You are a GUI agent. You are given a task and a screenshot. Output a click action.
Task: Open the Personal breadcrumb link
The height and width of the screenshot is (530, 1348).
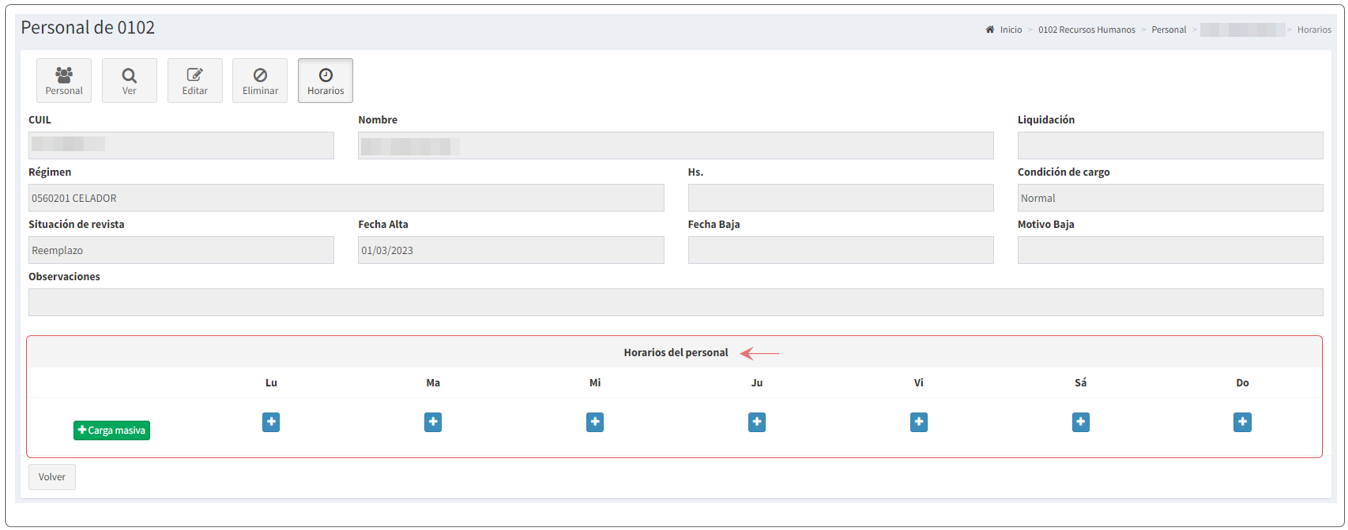pyautogui.click(x=1169, y=30)
